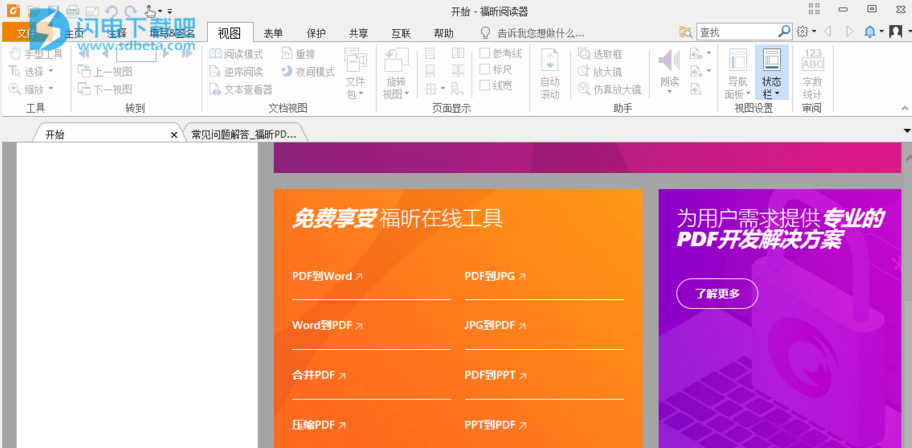Click the page number box in 转到
The height and width of the screenshot is (448, 912).
click(136, 55)
